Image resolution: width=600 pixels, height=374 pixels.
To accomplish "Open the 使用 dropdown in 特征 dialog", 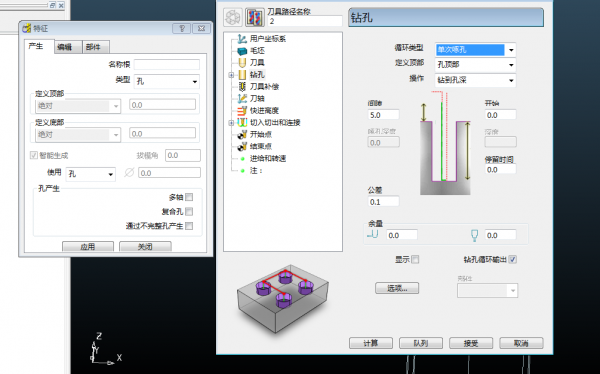I will coord(91,174).
